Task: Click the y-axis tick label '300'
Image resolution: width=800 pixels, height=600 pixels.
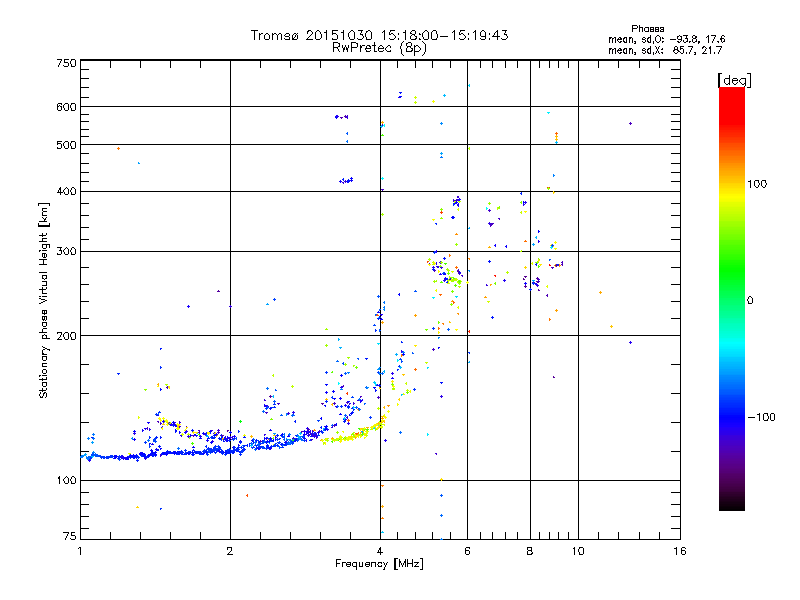Action: 66,252
